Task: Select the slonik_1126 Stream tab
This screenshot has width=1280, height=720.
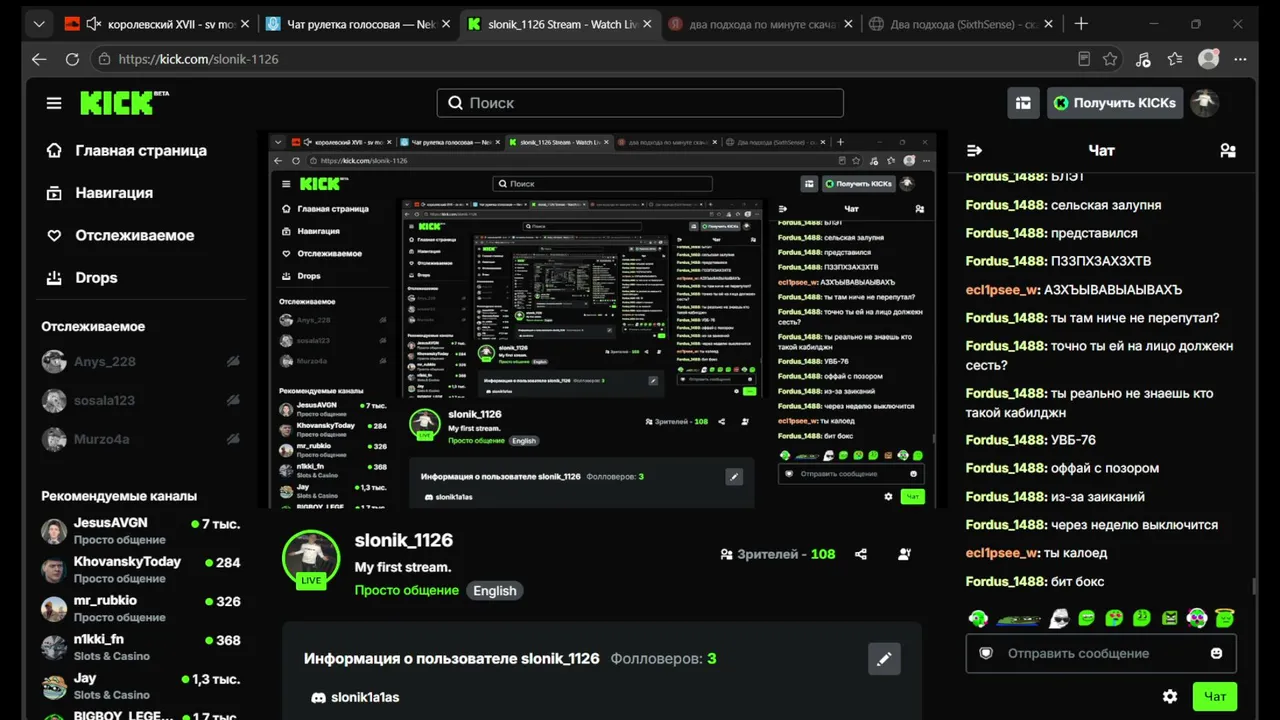Action: click(x=561, y=24)
